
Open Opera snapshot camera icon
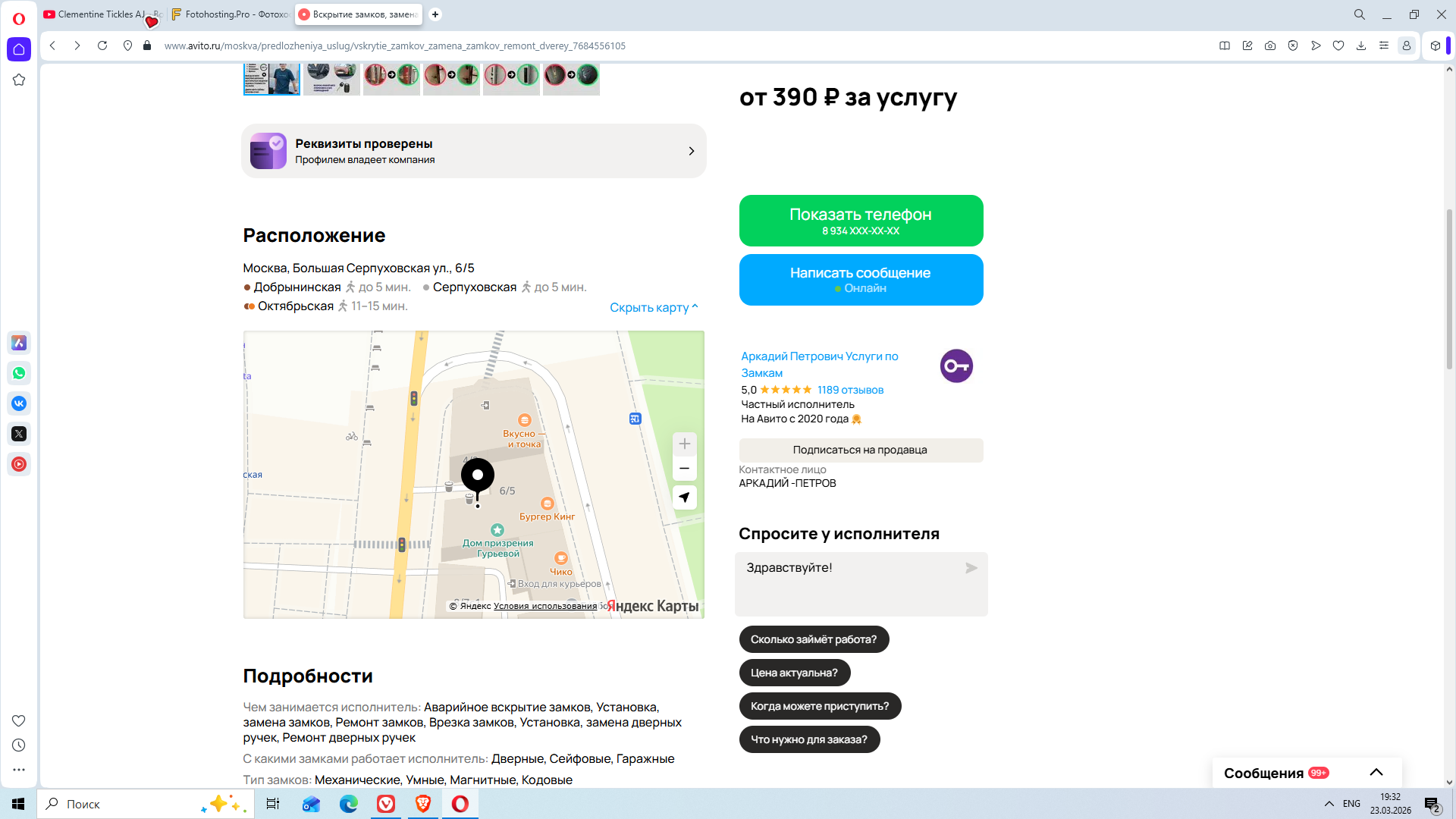click(1270, 45)
